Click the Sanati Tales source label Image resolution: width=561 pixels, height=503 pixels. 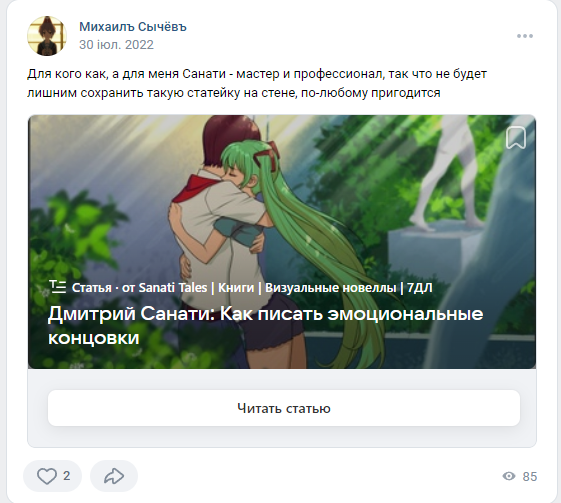coord(173,288)
